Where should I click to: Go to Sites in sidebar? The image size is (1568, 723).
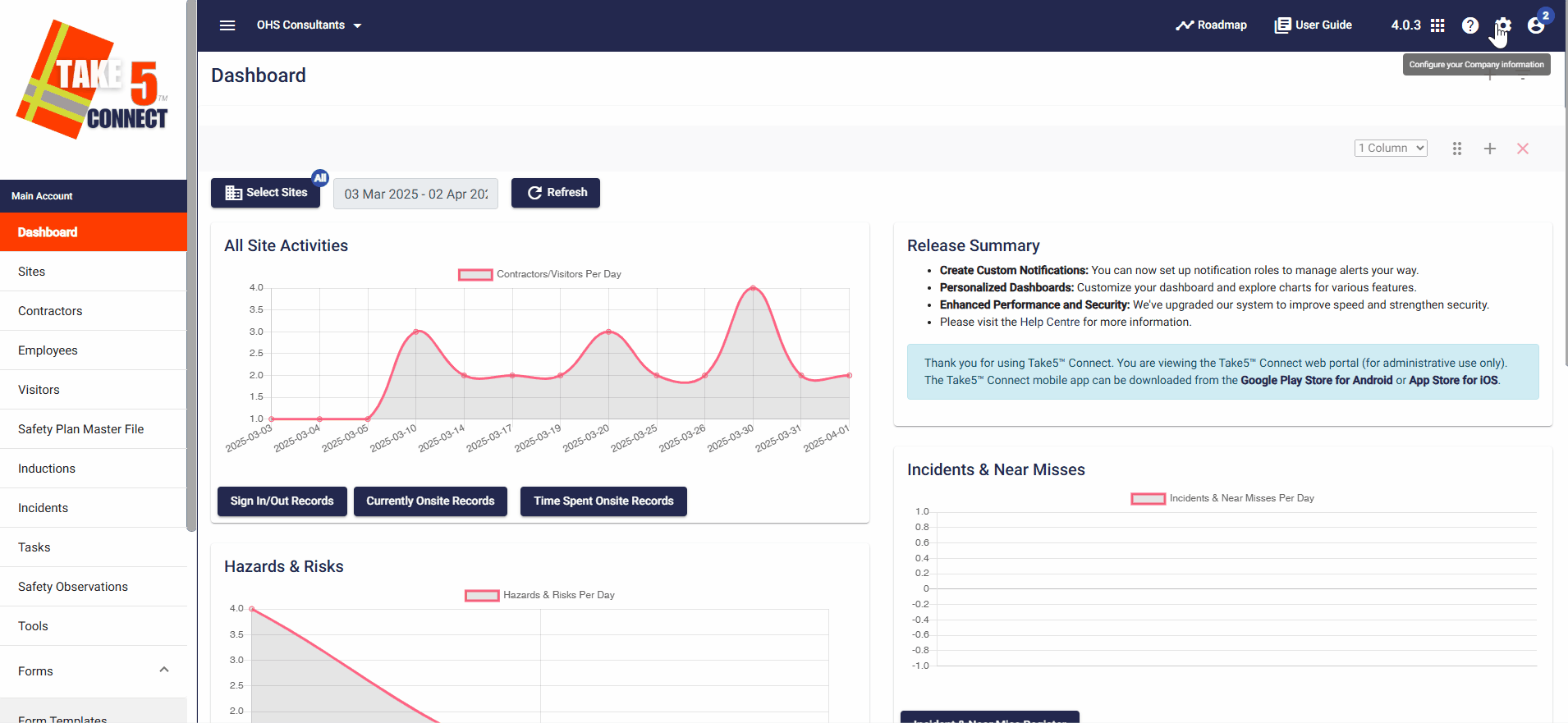(94, 272)
